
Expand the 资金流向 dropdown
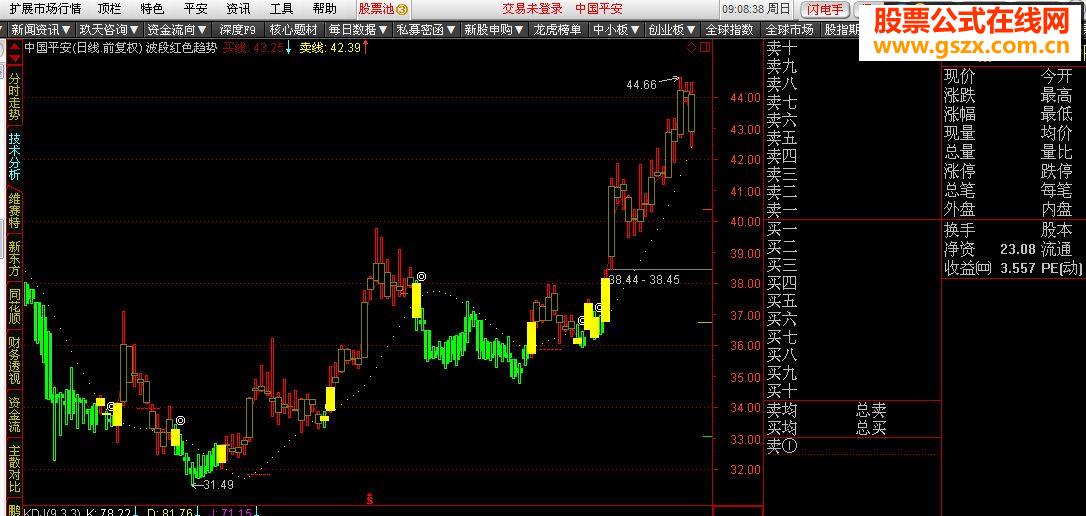(x=177, y=30)
